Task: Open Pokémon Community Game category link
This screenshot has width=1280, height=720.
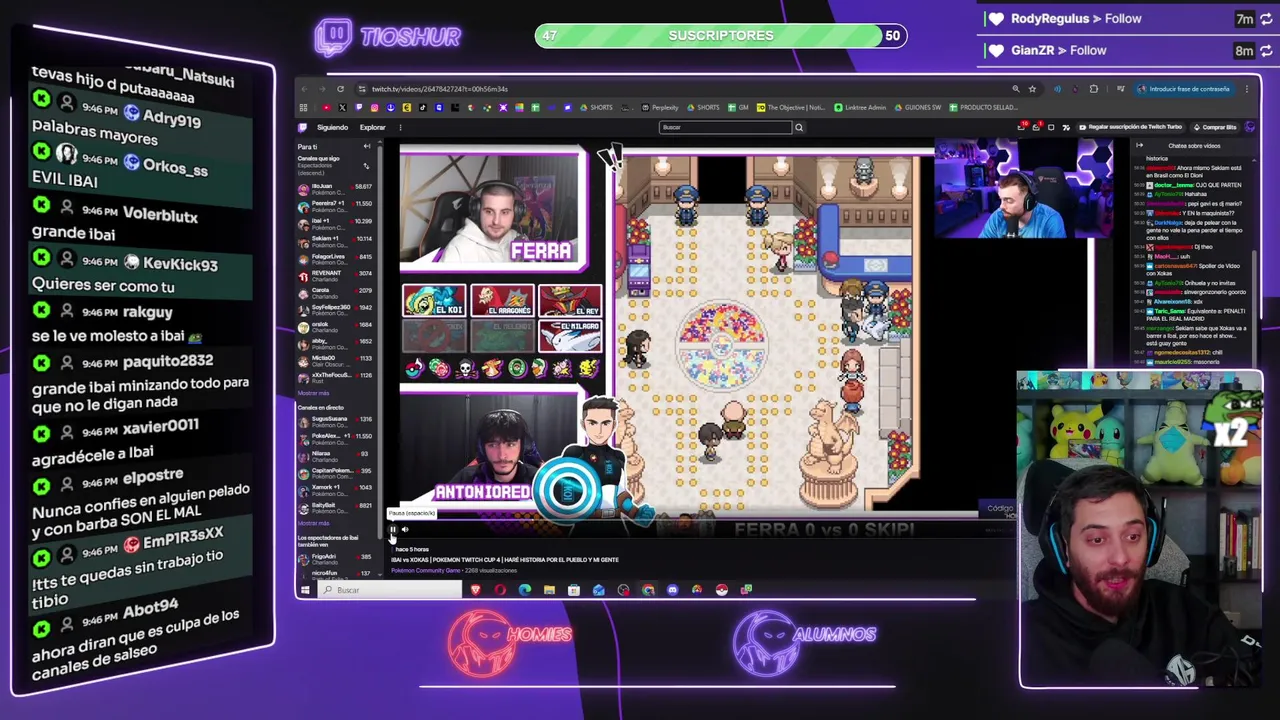Action: coord(425,570)
